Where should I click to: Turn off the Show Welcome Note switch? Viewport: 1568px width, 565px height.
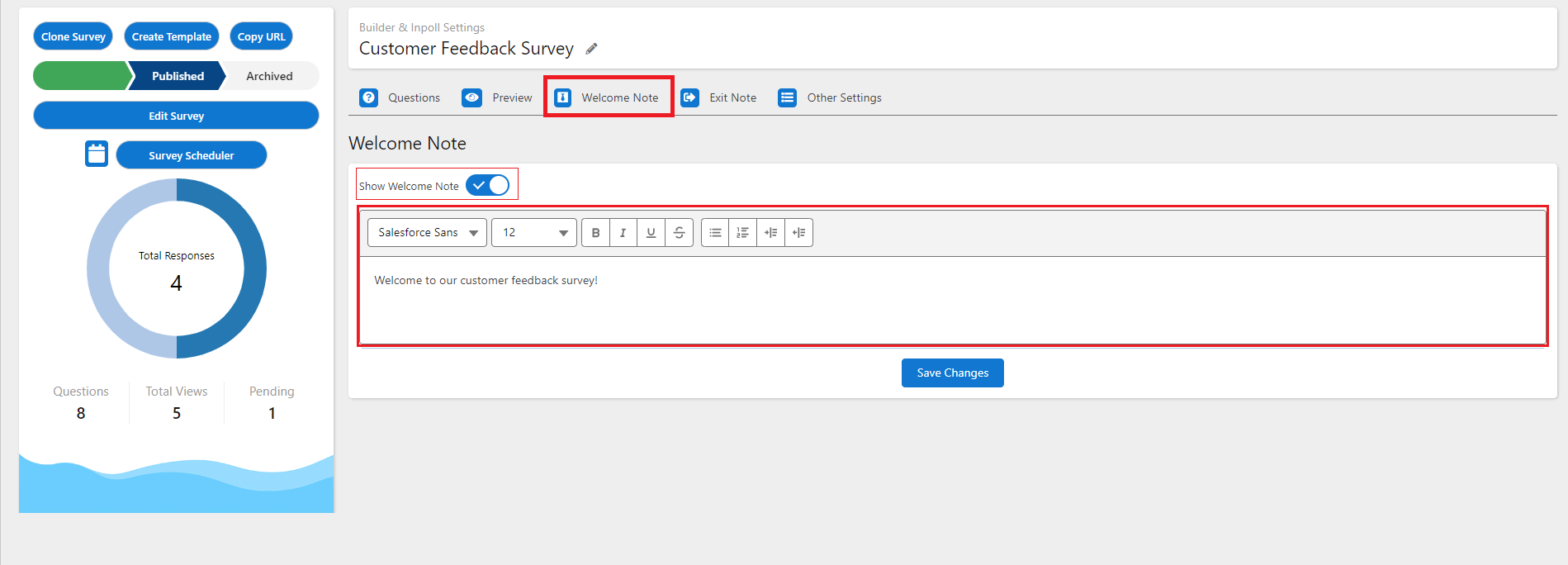click(x=488, y=185)
